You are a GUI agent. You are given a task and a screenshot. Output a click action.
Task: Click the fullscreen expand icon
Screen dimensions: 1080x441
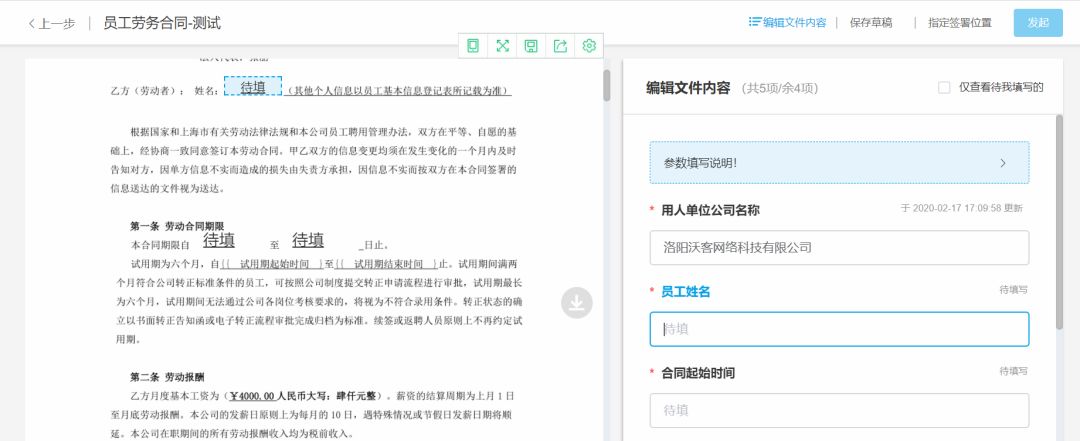pos(502,46)
